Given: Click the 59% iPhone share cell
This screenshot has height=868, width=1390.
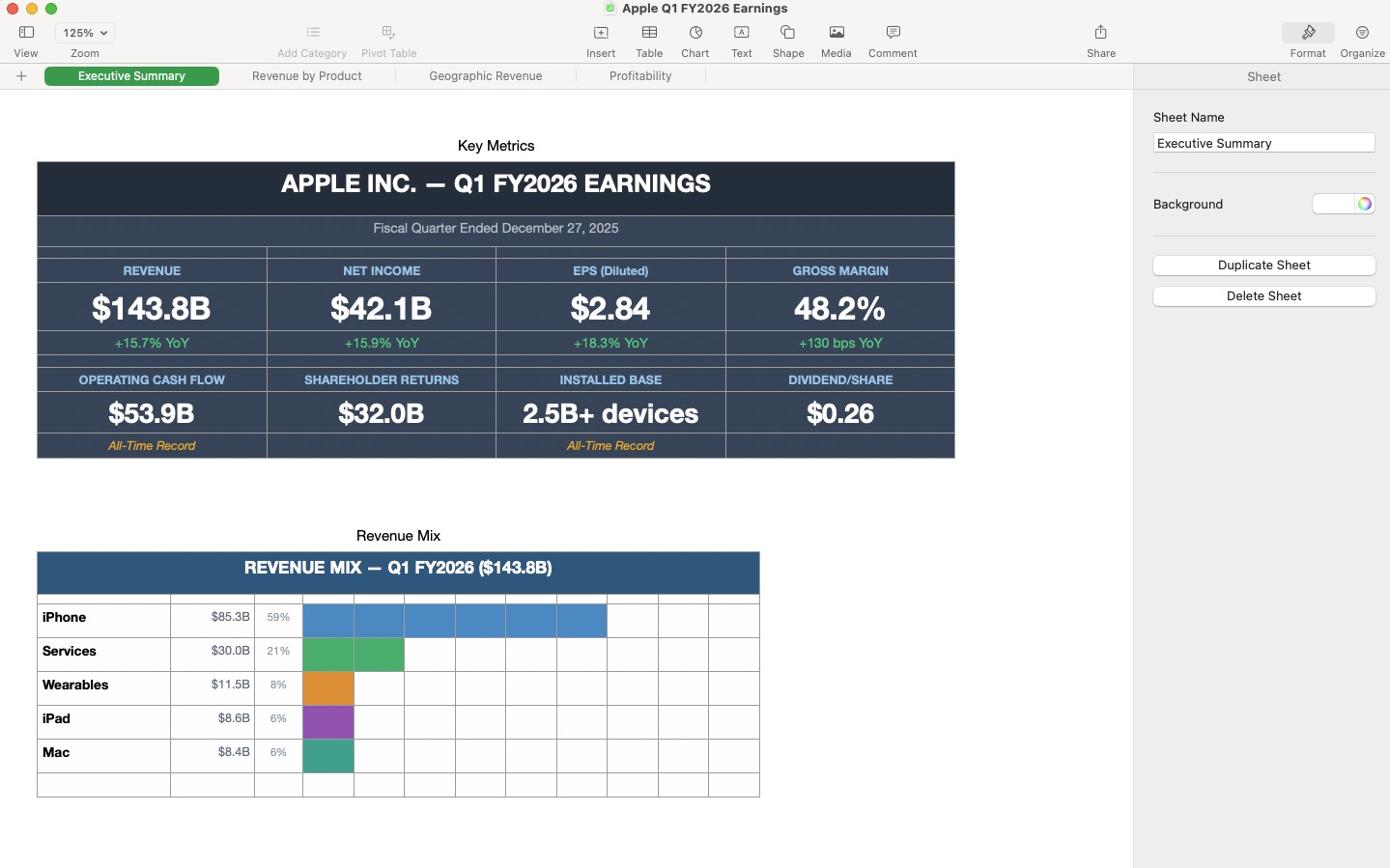Looking at the screenshot, I should pyautogui.click(x=278, y=621).
